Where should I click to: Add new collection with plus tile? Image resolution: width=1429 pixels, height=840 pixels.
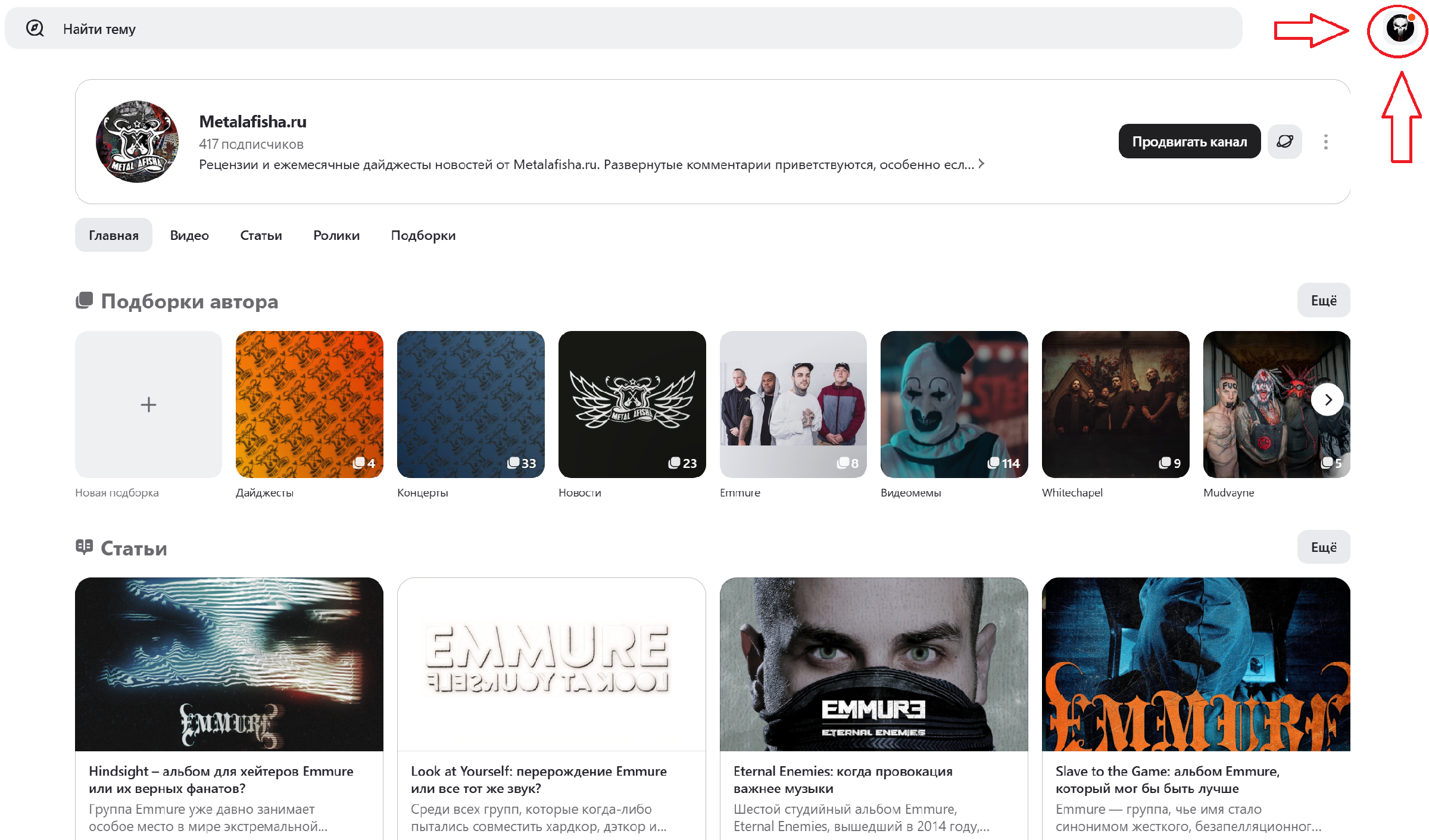[x=148, y=405]
